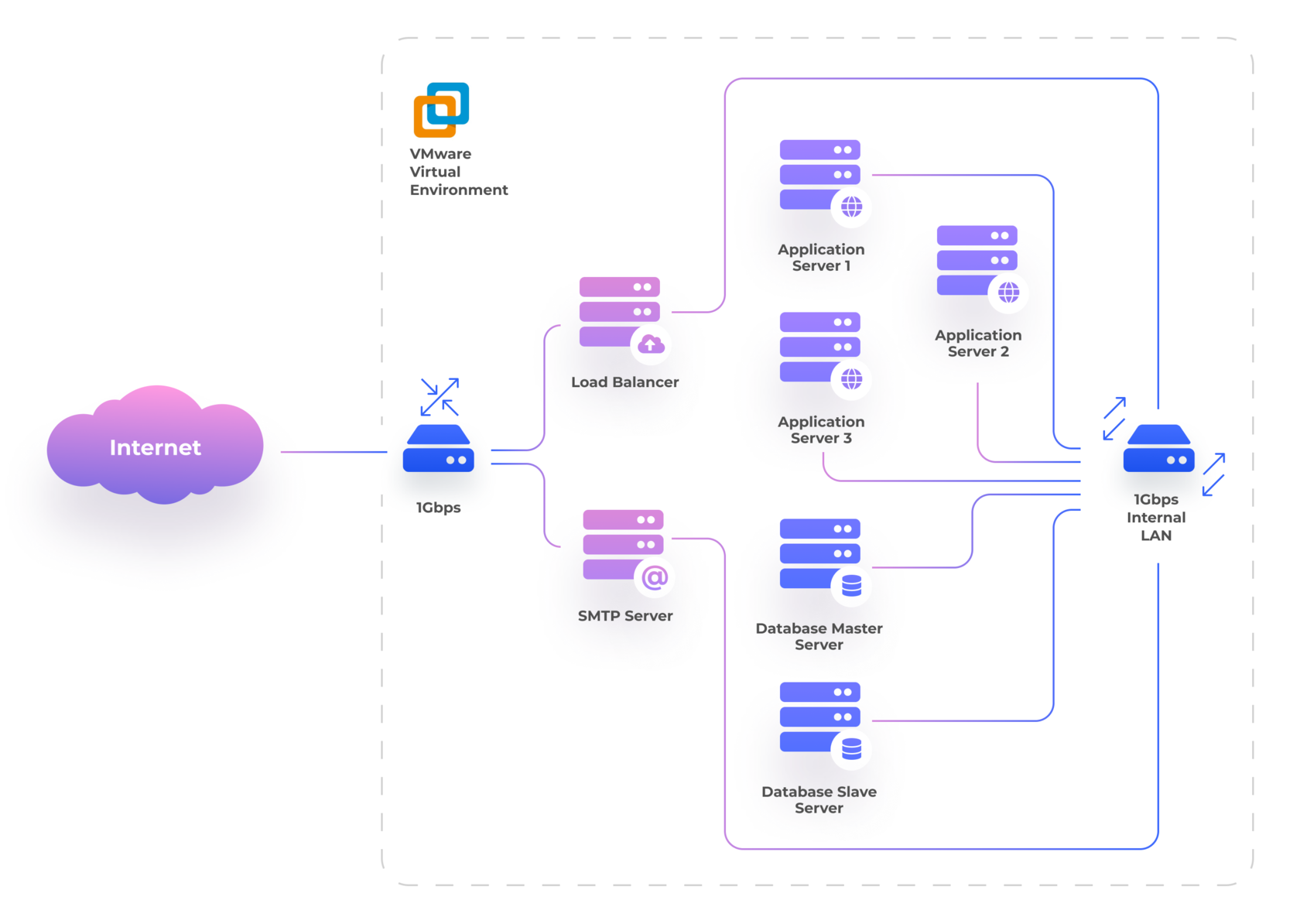Click the '1Gbps Internal LAN' label

pos(1156,517)
